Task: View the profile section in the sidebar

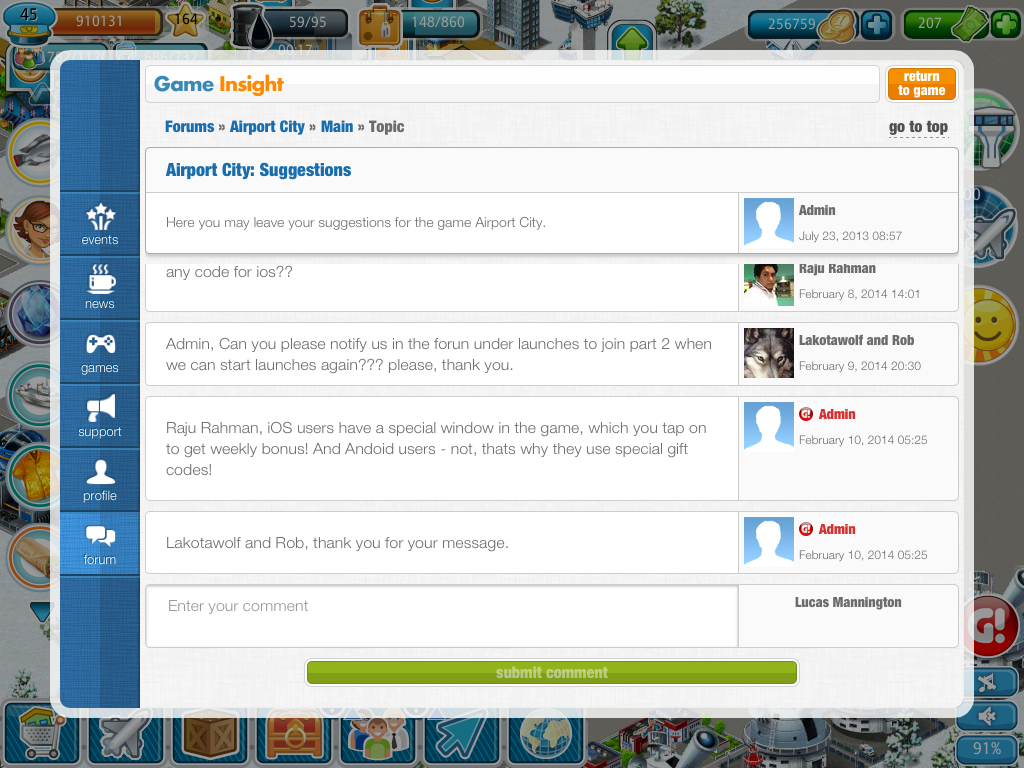Action: click(100, 480)
